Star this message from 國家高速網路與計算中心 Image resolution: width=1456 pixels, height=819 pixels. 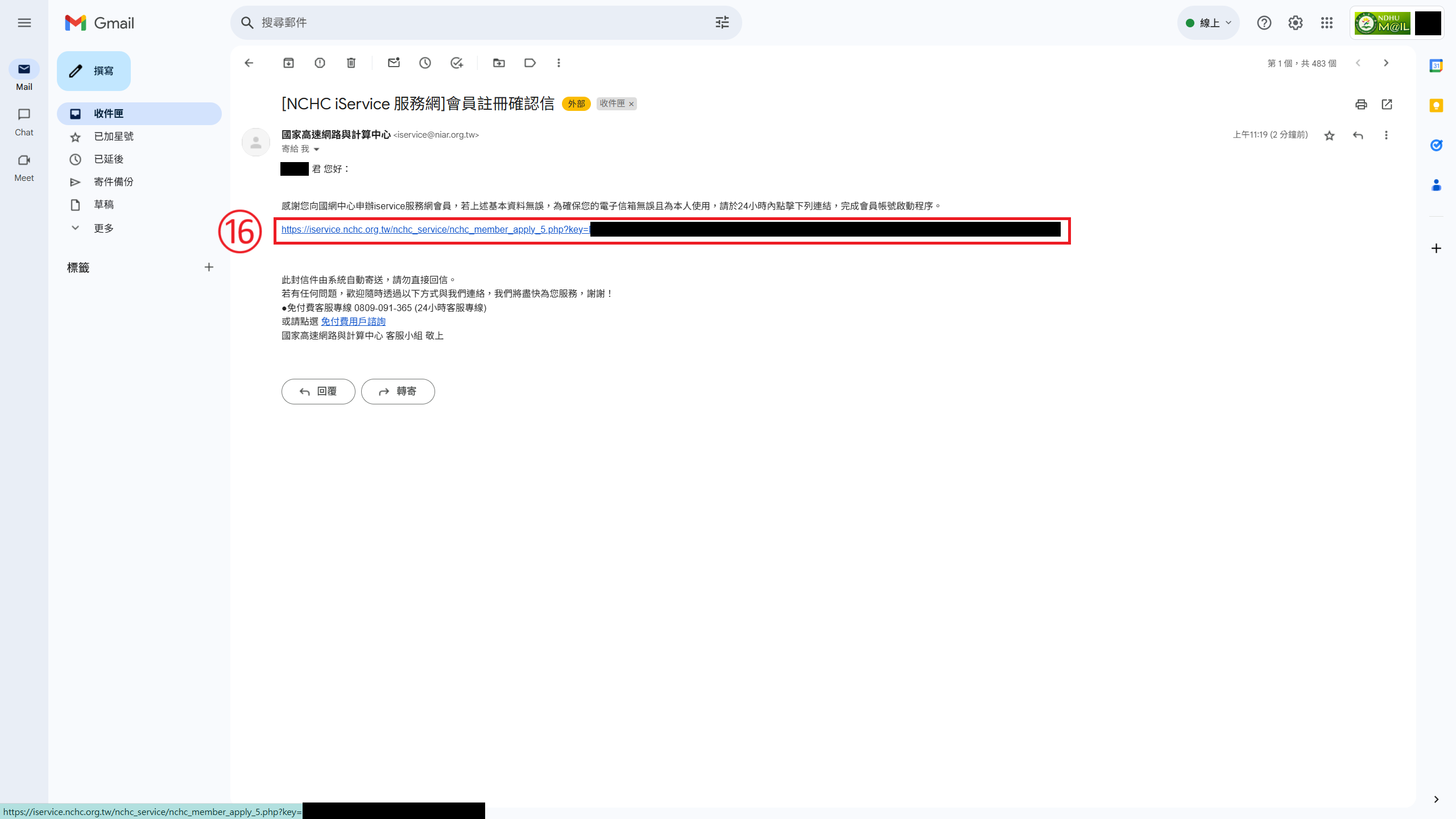tap(1329, 135)
